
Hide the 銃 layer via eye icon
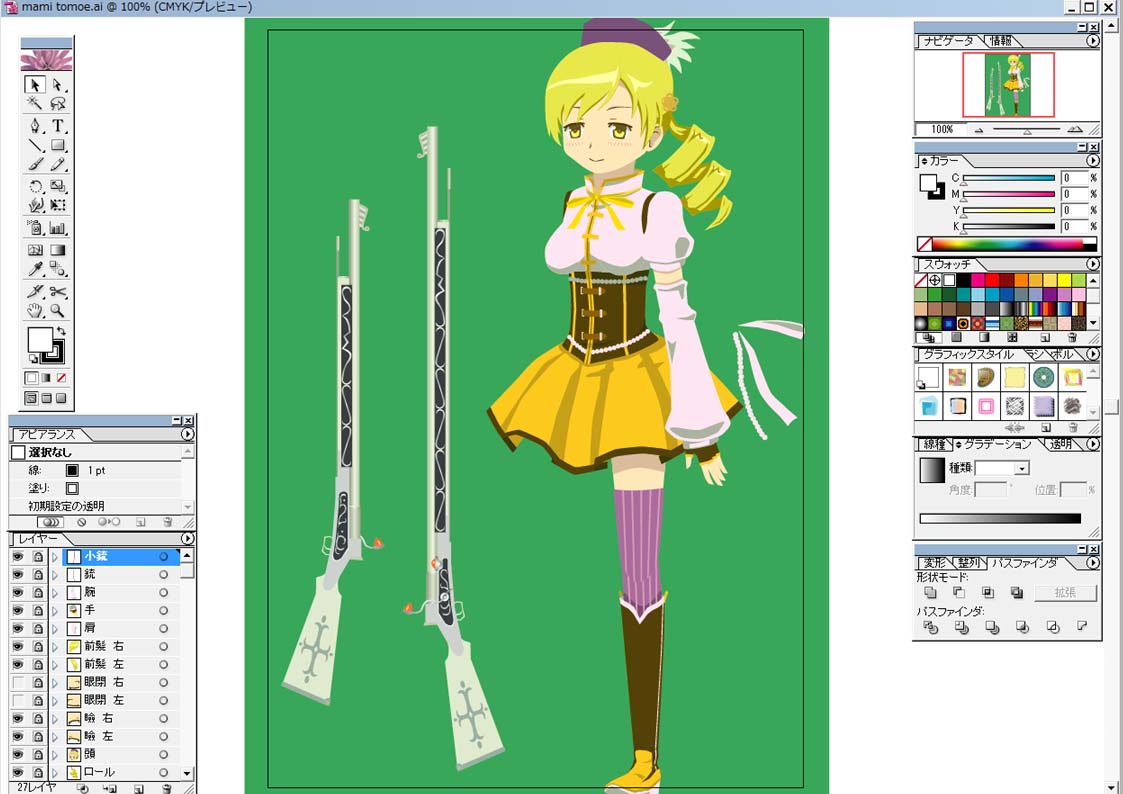[18, 574]
